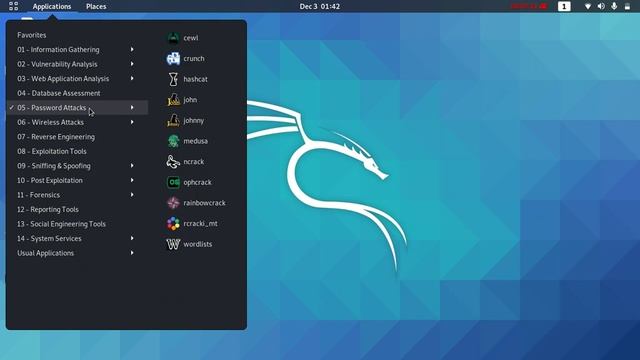Click the crunch tool icon
640x360 pixels.
173,58
